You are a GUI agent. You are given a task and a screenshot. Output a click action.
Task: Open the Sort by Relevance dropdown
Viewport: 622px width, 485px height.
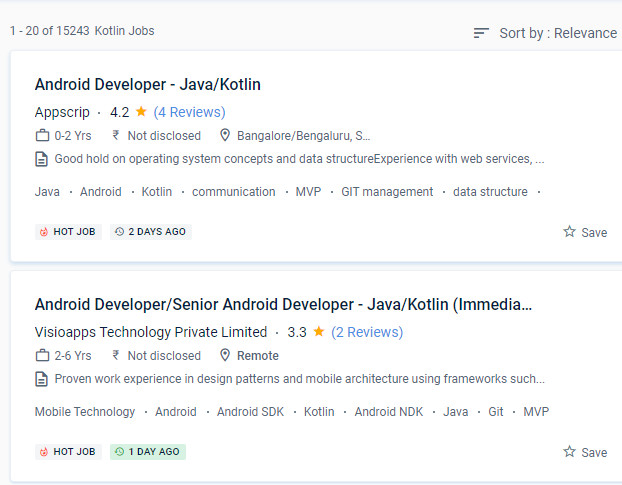point(557,33)
